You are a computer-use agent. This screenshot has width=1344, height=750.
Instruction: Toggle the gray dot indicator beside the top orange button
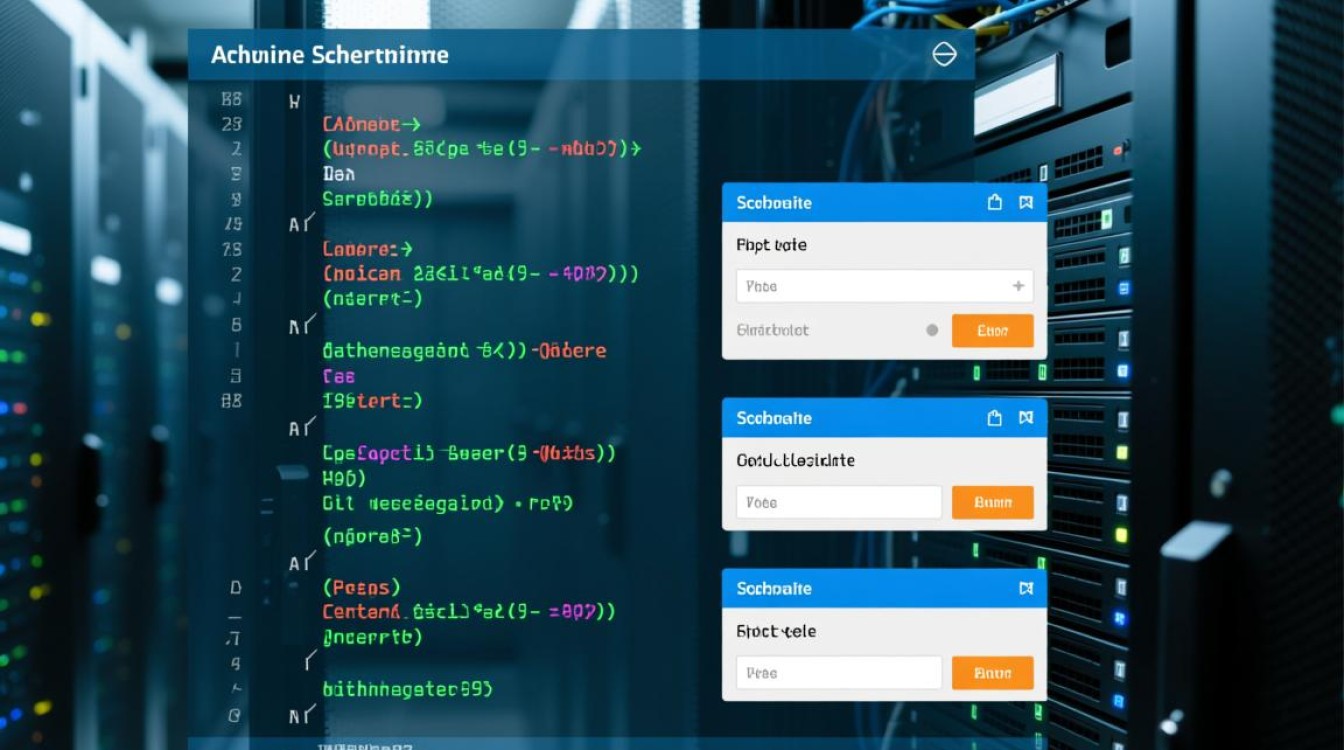pos(932,330)
